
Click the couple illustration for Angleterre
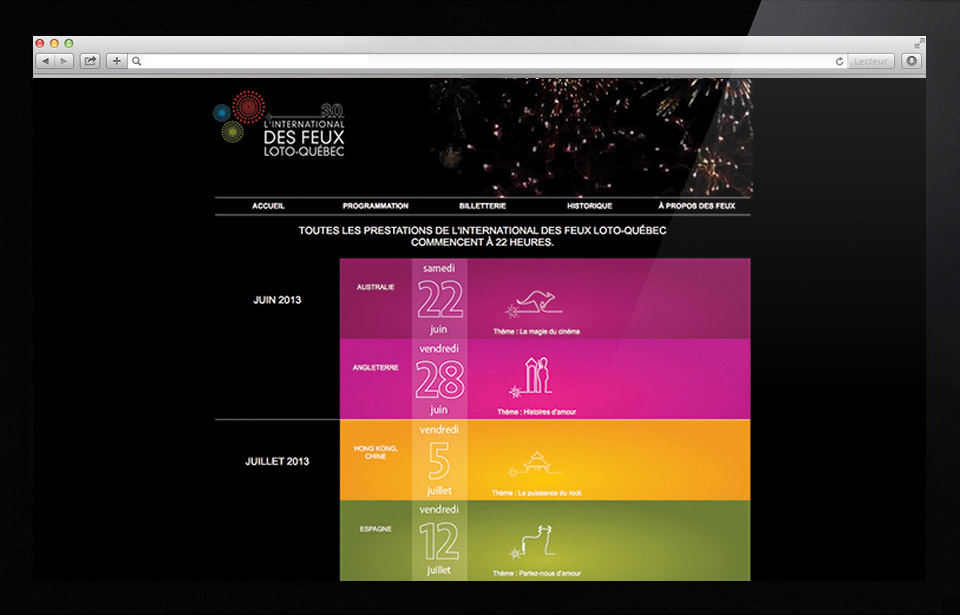point(531,378)
